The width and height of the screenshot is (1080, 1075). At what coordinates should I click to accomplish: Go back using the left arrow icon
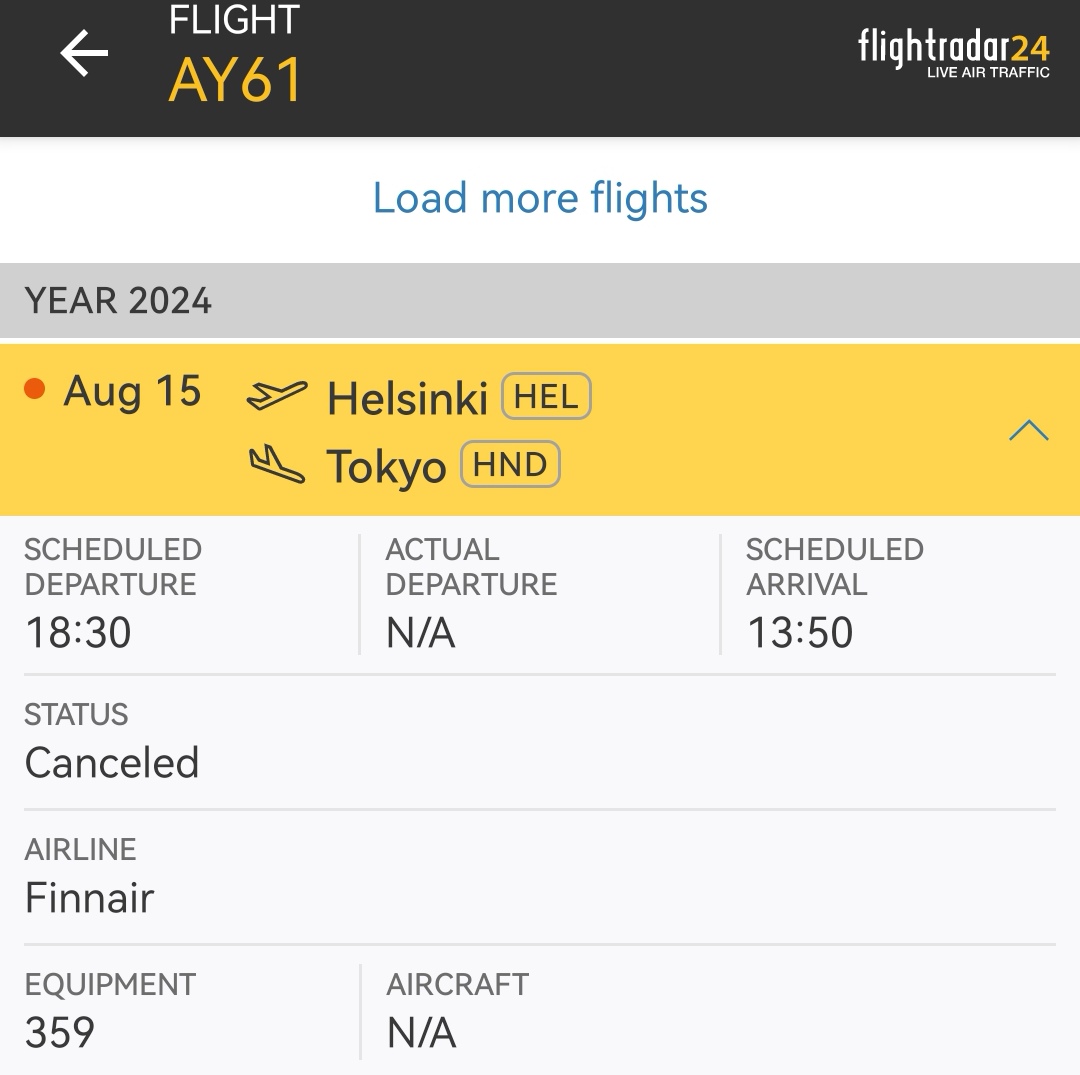84,52
